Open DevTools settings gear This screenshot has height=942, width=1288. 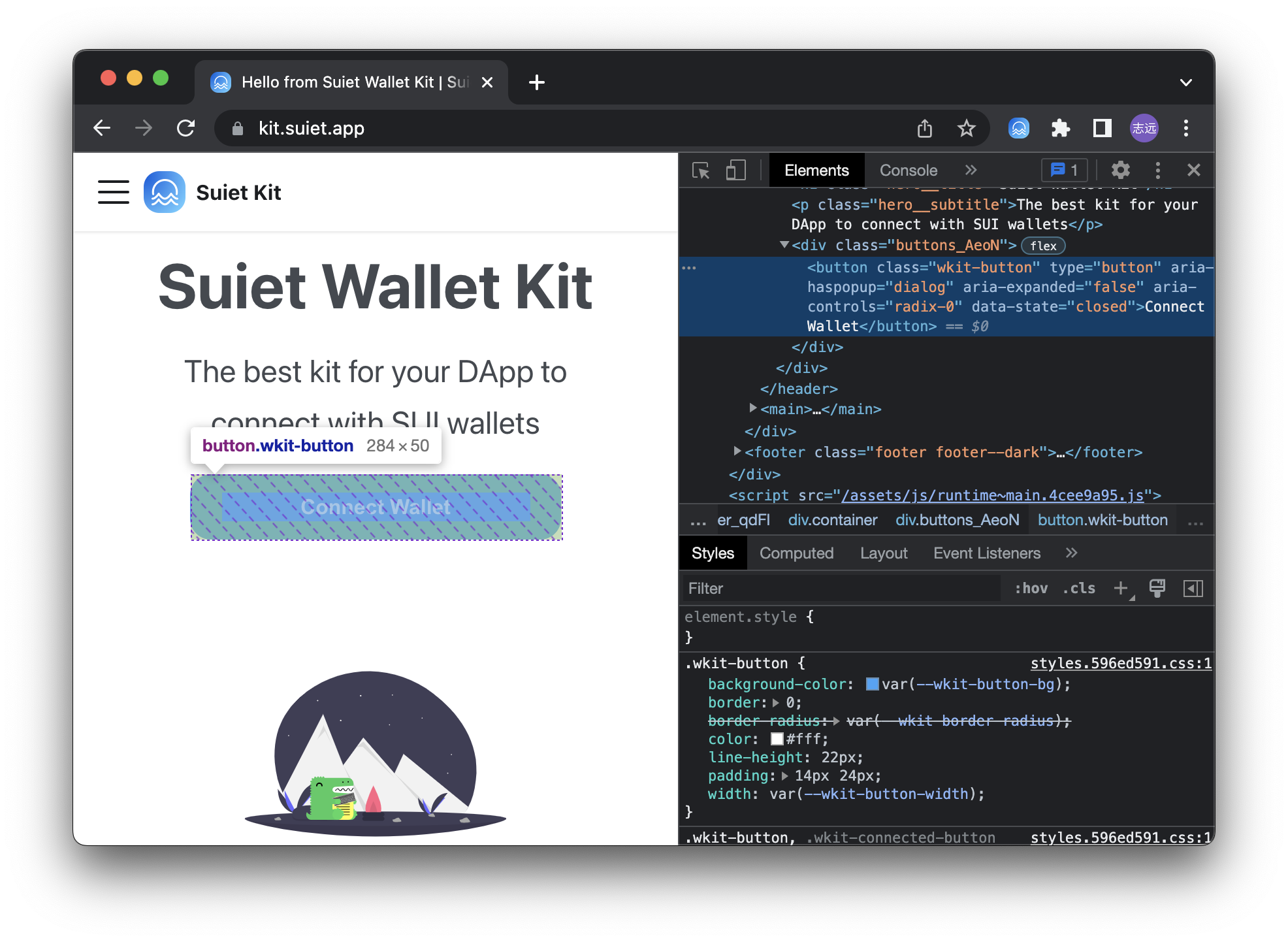click(x=1120, y=170)
